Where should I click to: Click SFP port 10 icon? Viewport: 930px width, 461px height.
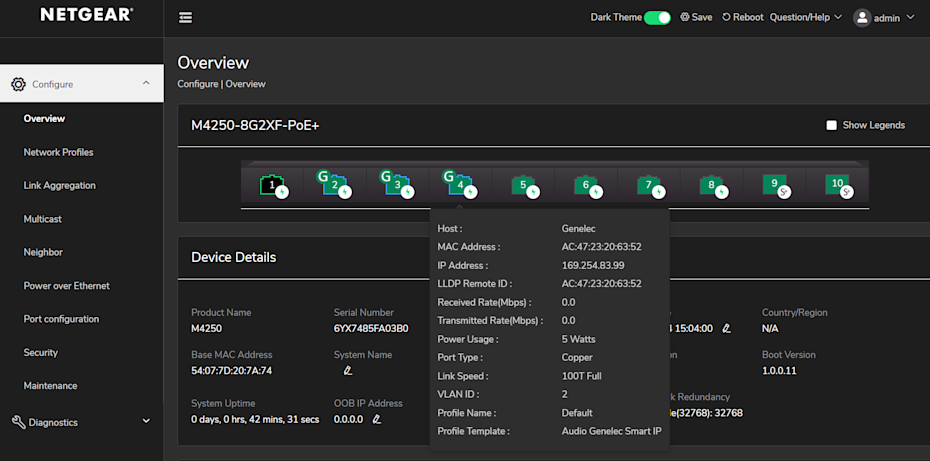tap(838, 185)
